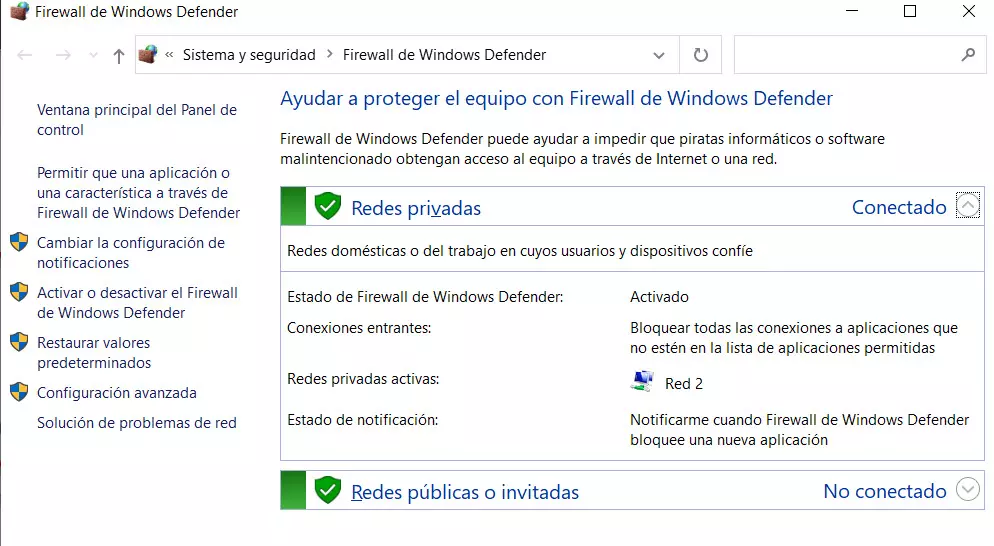Expand the Redes públicas o invitadas section
The image size is (994, 546).
(x=967, y=490)
